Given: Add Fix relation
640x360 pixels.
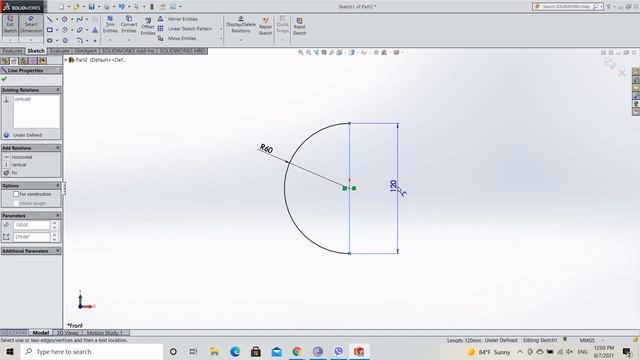Looking at the screenshot, I should (x=11, y=173).
